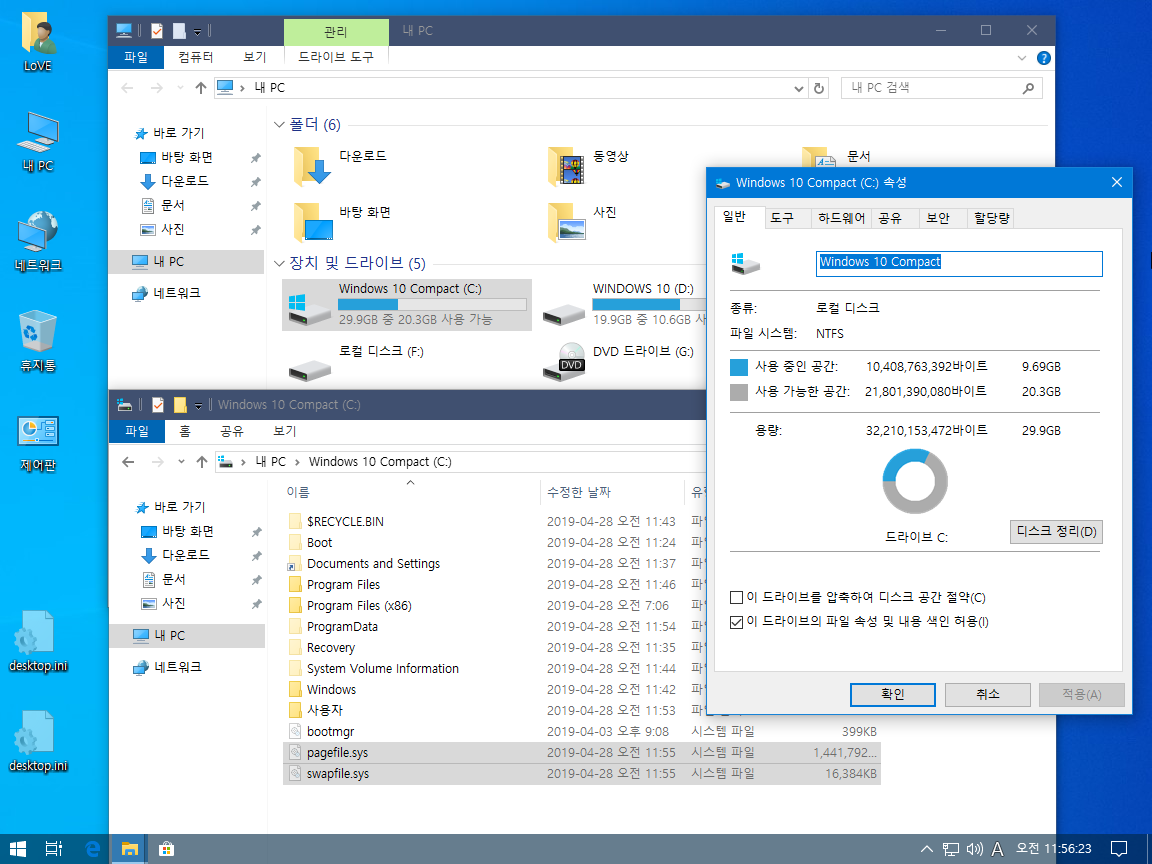Click the taskbar clock
Screen dimensions: 1152x864
pos(1054,849)
